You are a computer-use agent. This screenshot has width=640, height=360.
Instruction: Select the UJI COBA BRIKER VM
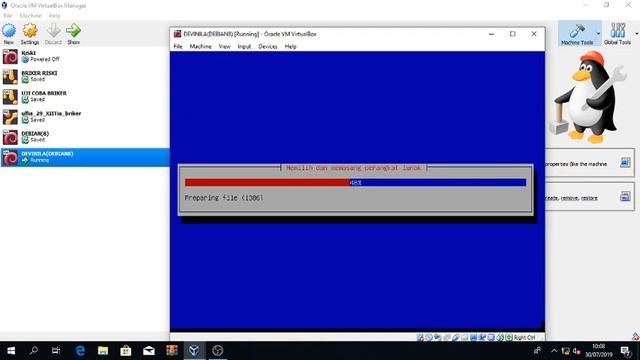[x=85, y=96]
